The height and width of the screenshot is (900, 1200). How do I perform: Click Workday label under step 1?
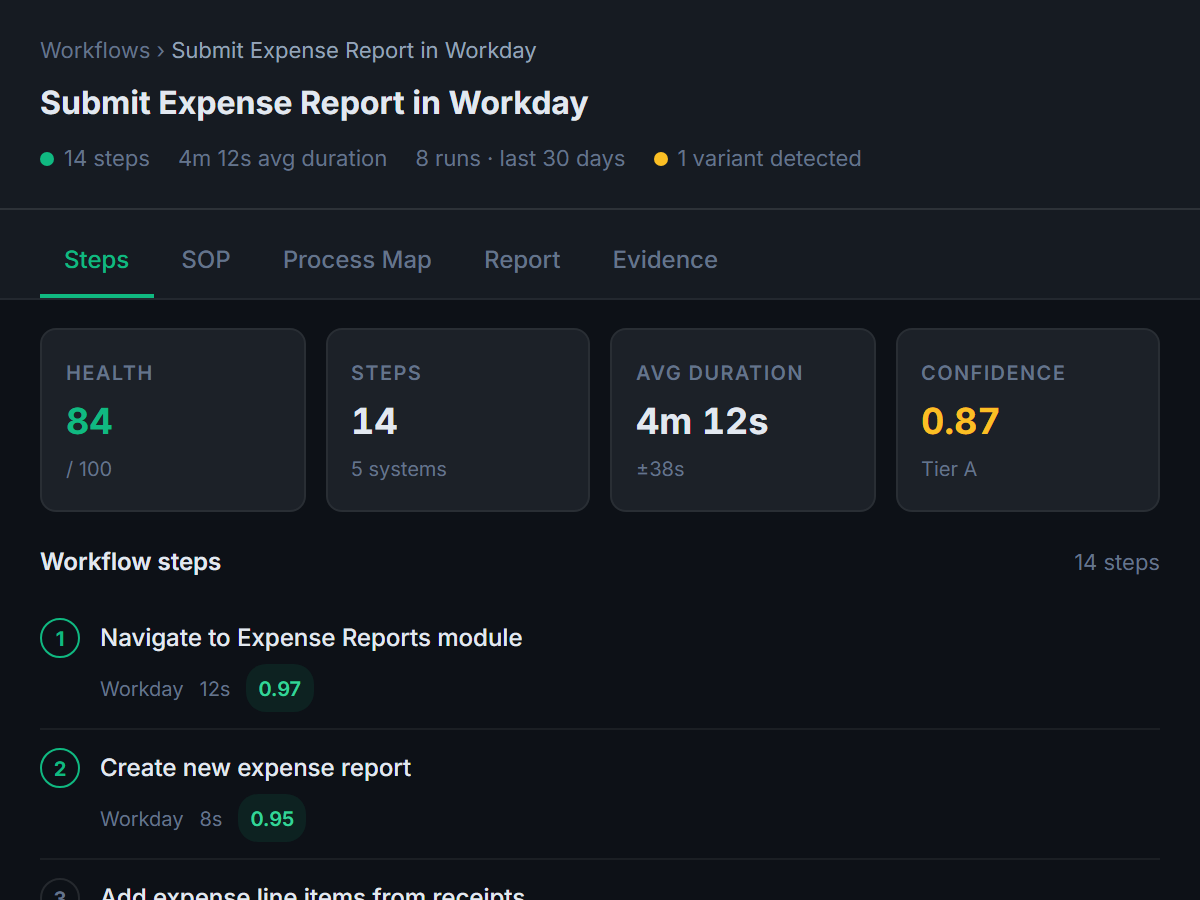click(142, 689)
